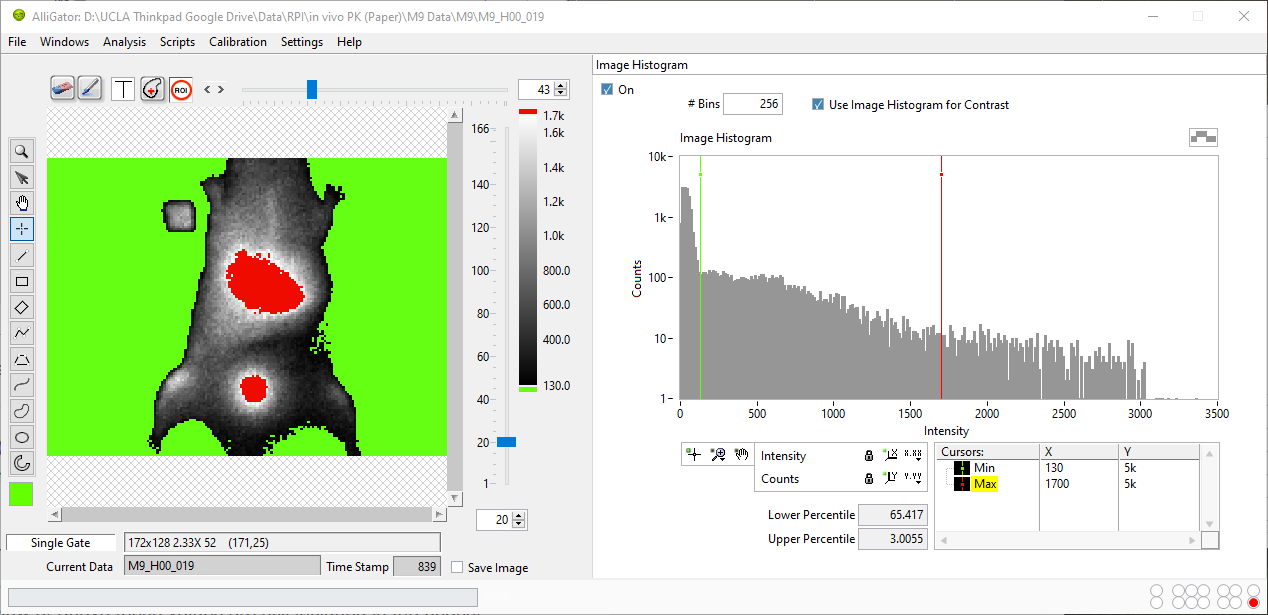Decrement the gate value 20 stepper
The image size is (1268, 615).
(x=519, y=524)
